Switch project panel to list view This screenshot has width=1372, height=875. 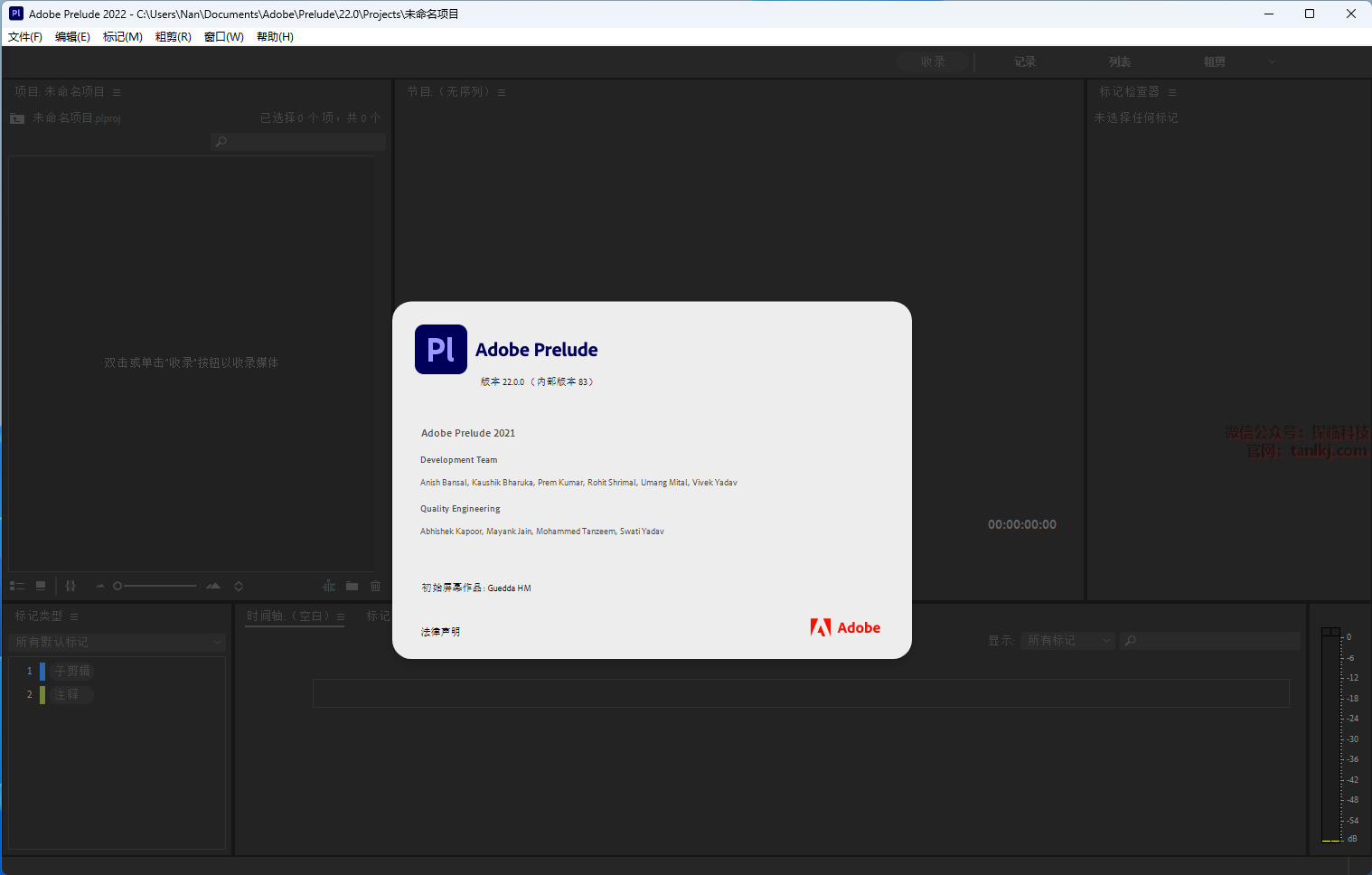[16, 586]
